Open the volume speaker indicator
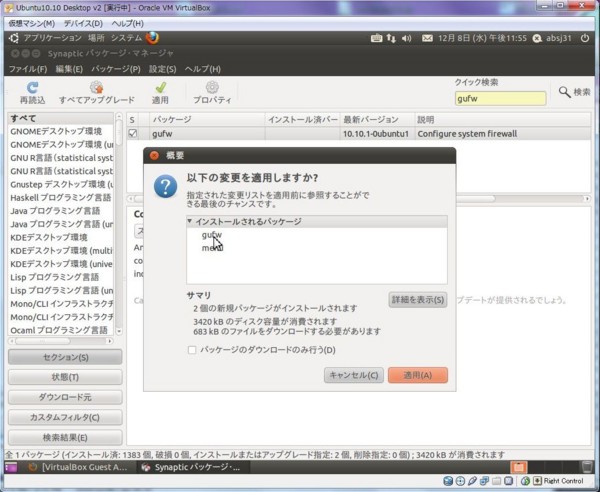Image resolution: width=600 pixels, height=492 pixels. tap(406, 38)
